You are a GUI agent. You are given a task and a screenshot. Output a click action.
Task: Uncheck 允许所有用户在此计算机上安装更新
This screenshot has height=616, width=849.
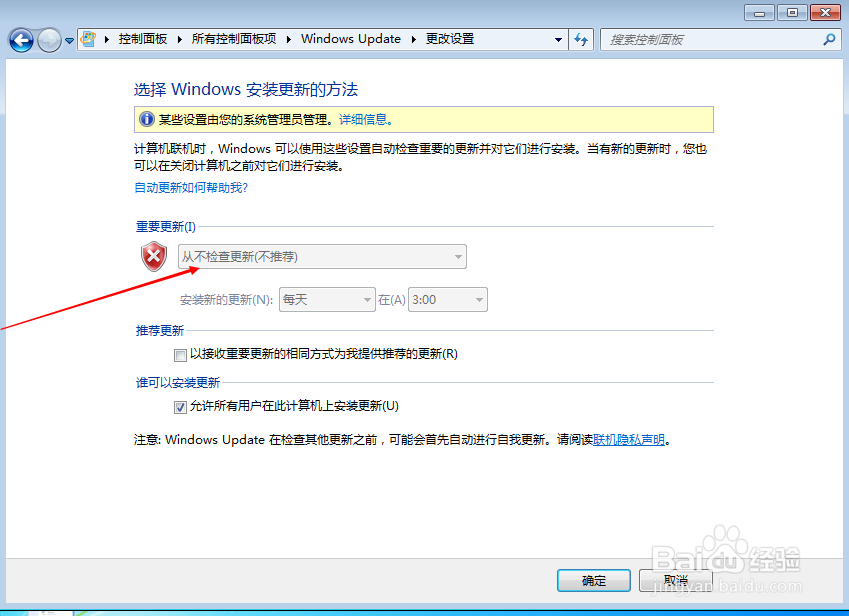(180, 406)
